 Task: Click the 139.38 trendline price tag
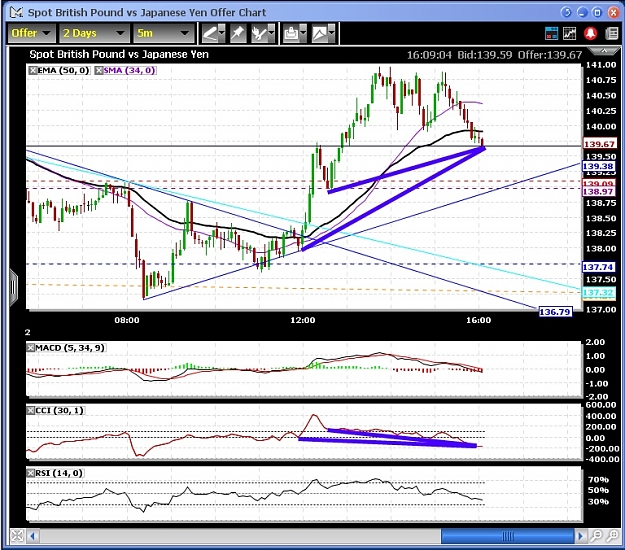pos(598,166)
